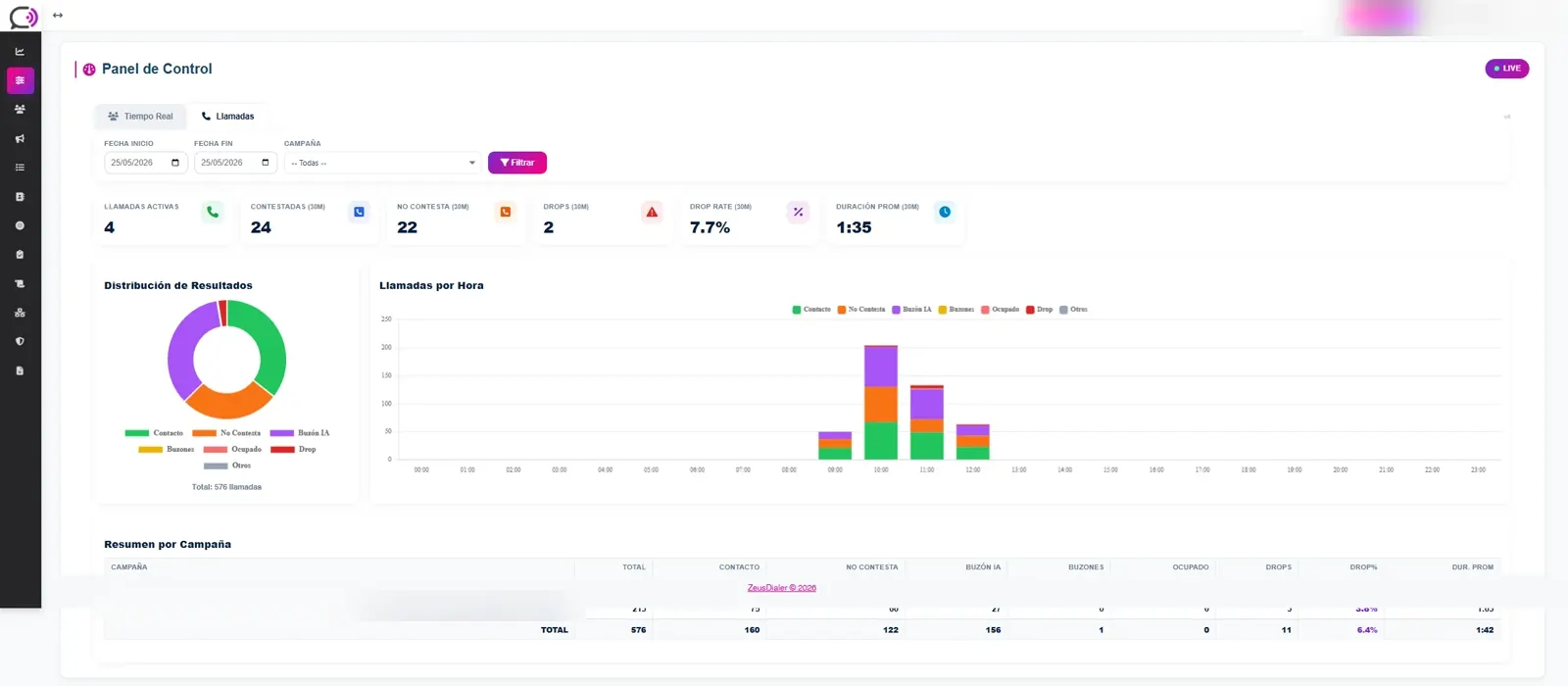The width and height of the screenshot is (1568, 686).
Task: Click the Fecha Fin date field
Action: coord(236,163)
